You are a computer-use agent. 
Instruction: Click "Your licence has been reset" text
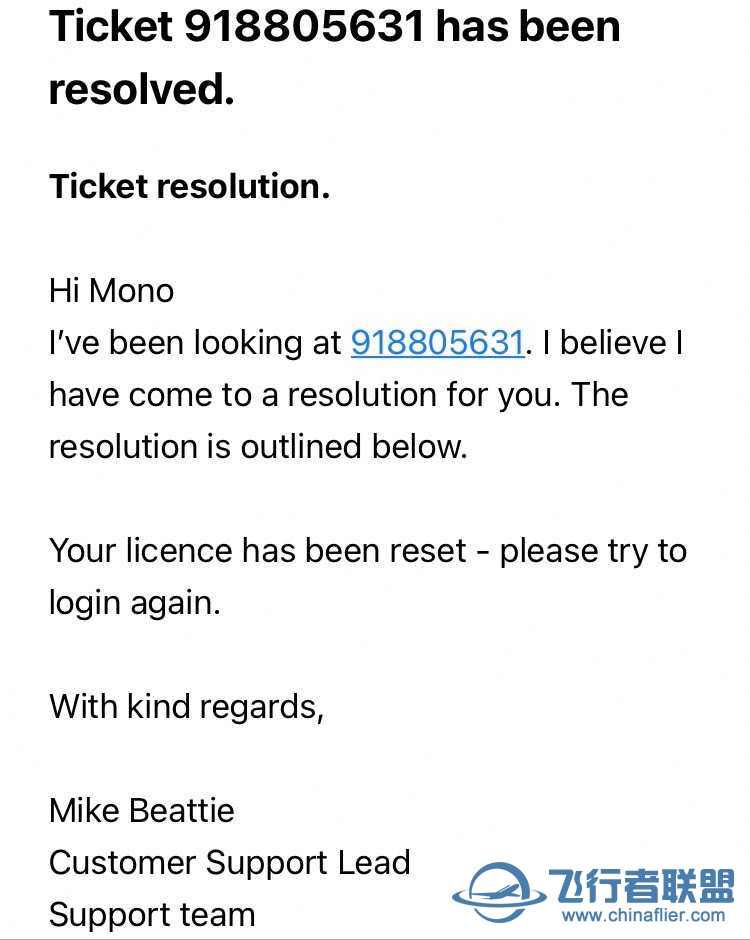pyautogui.click(x=257, y=551)
